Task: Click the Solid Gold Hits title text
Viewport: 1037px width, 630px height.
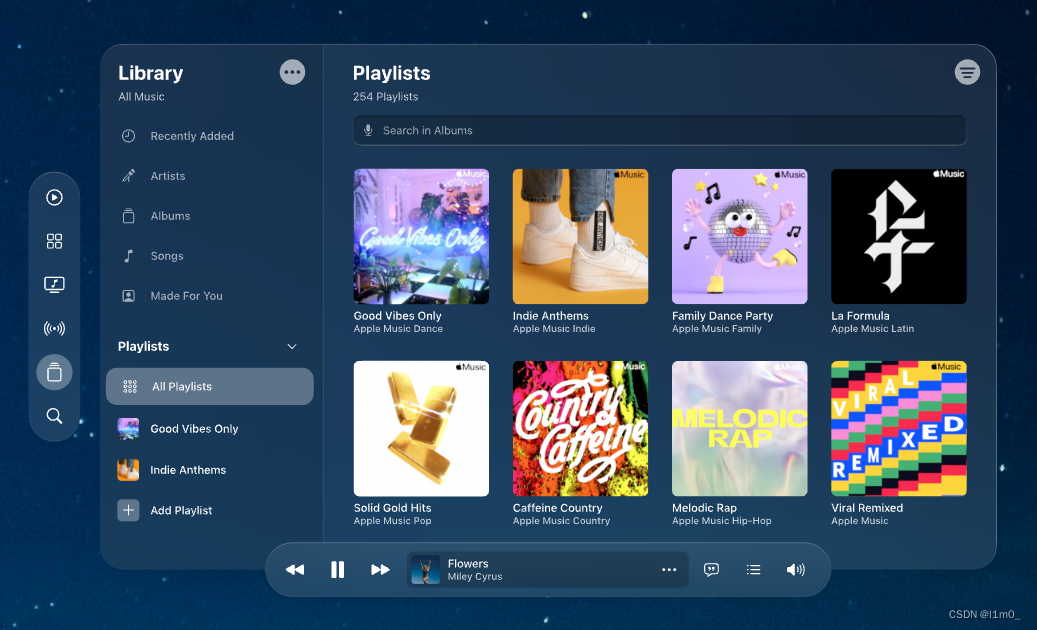Action: coord(392,508)
